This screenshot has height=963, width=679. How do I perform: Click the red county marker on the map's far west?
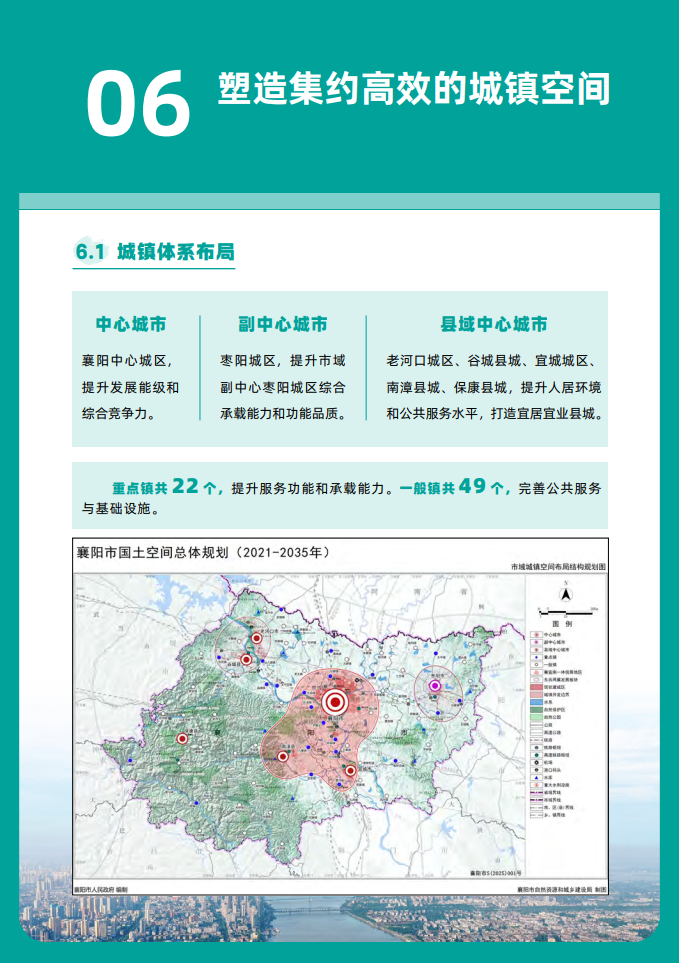click(x=182, y=739)
